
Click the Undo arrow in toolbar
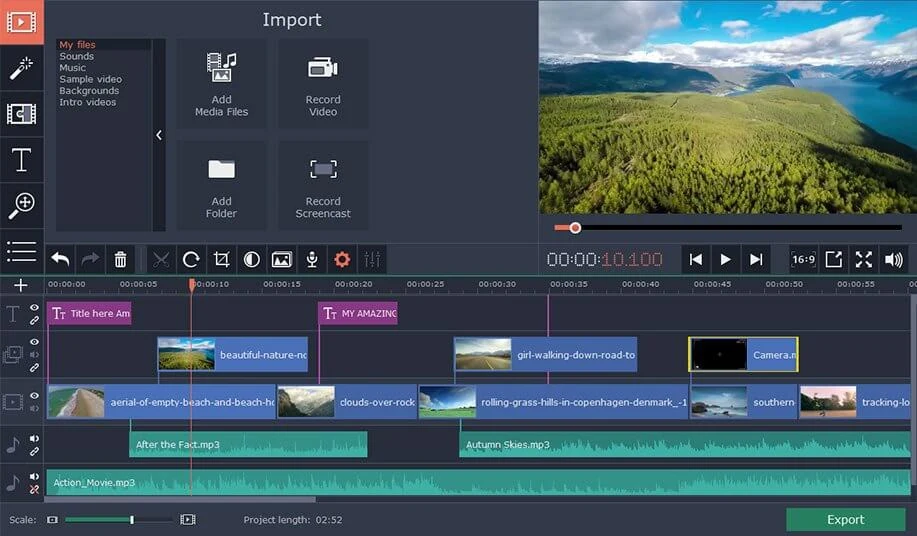[x=60, y=260]
